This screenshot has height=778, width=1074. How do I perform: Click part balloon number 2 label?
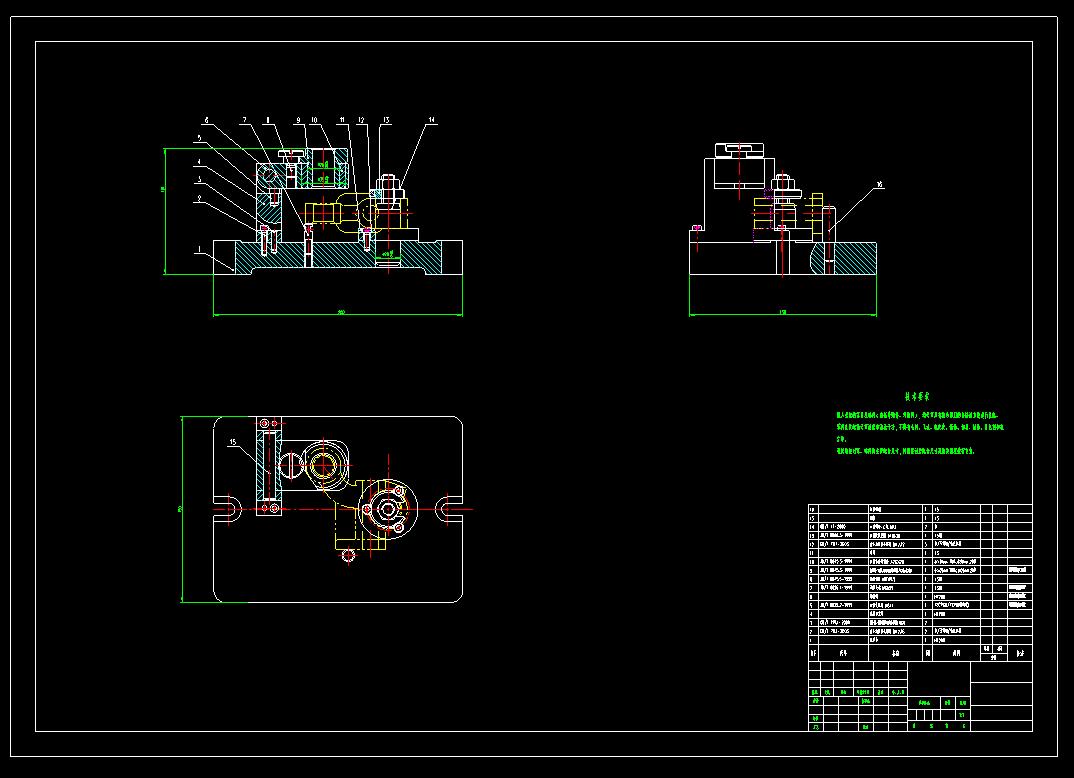pos(199,199)
